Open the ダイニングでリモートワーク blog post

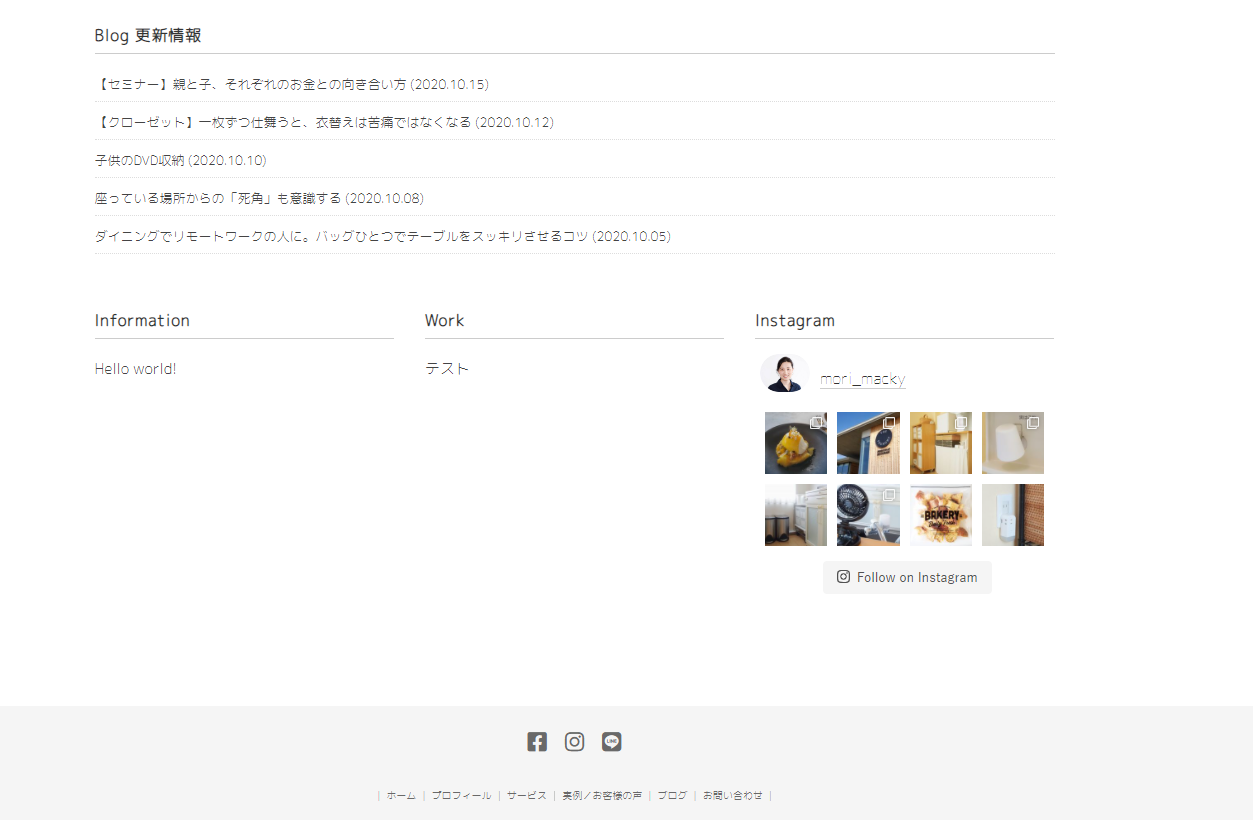383,236
